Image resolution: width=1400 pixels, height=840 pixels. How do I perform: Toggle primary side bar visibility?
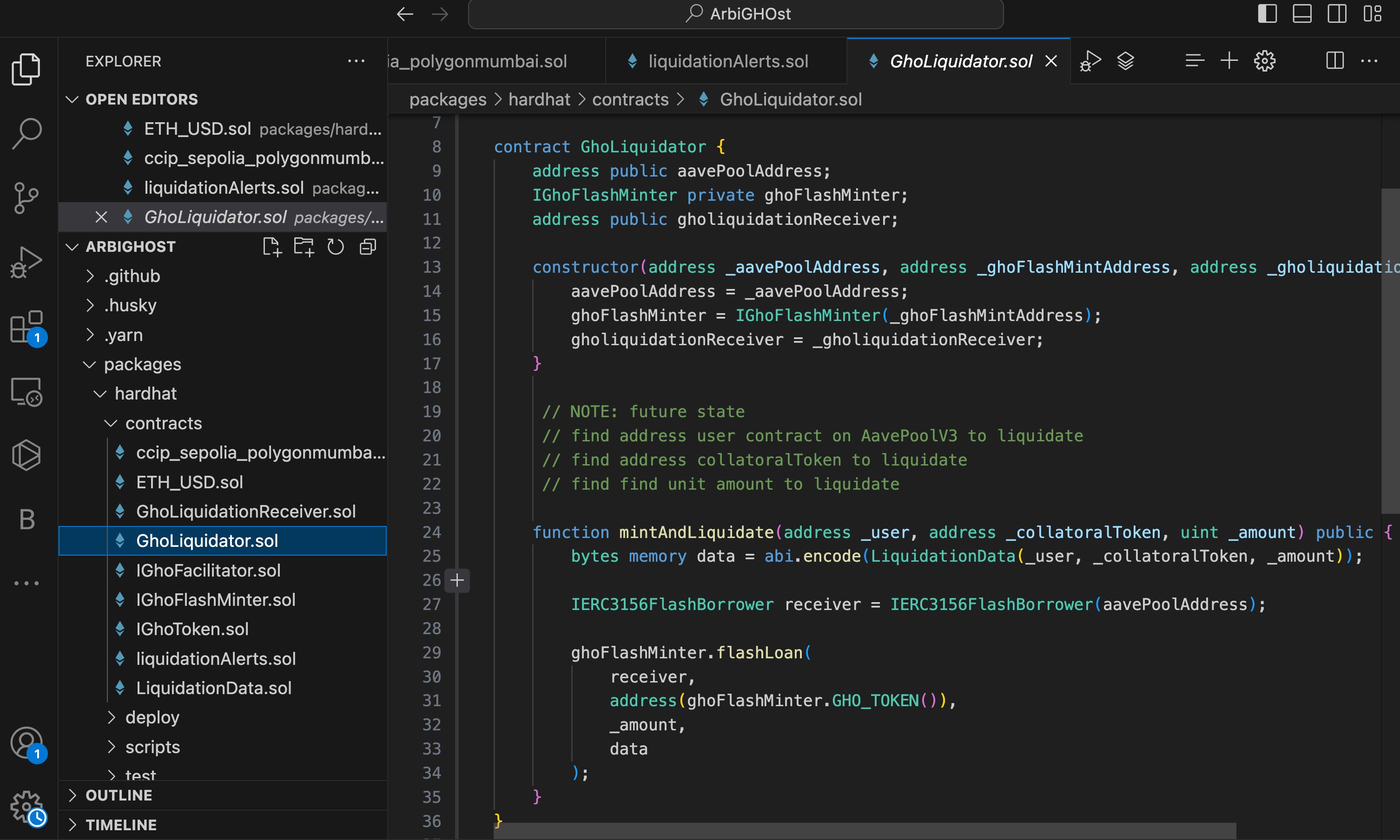[1268, 13]
